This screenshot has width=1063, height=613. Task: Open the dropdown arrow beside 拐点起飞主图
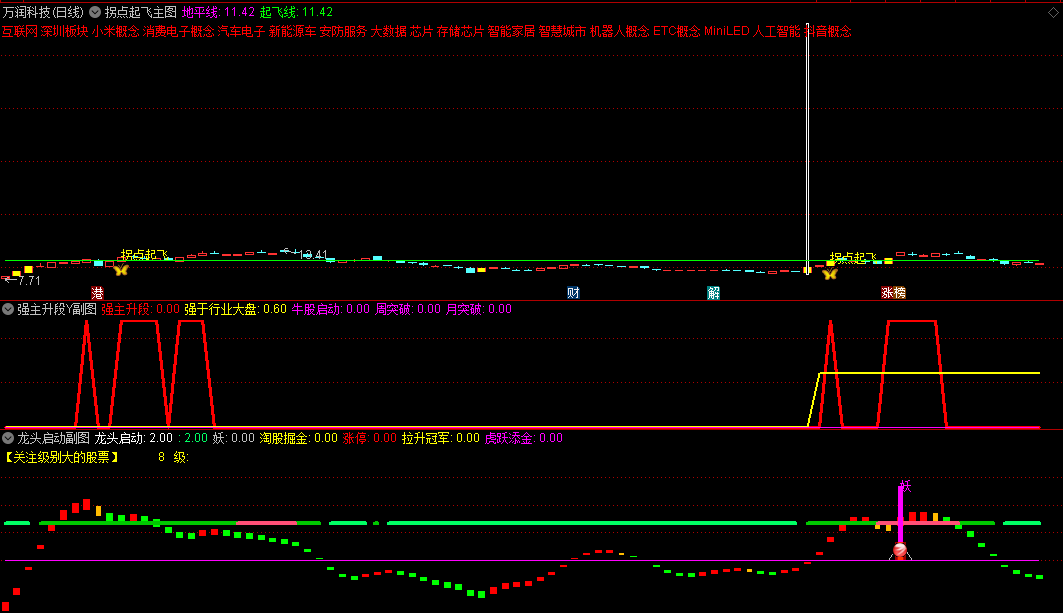95,12
